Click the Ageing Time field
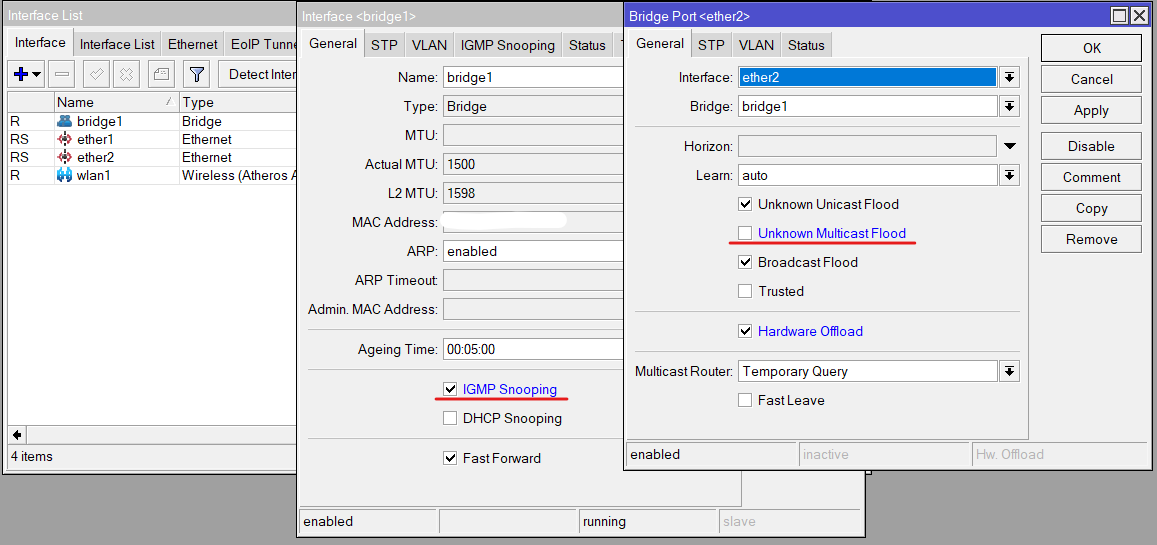Screen dimensions: 1157x545 pos(533,350)
